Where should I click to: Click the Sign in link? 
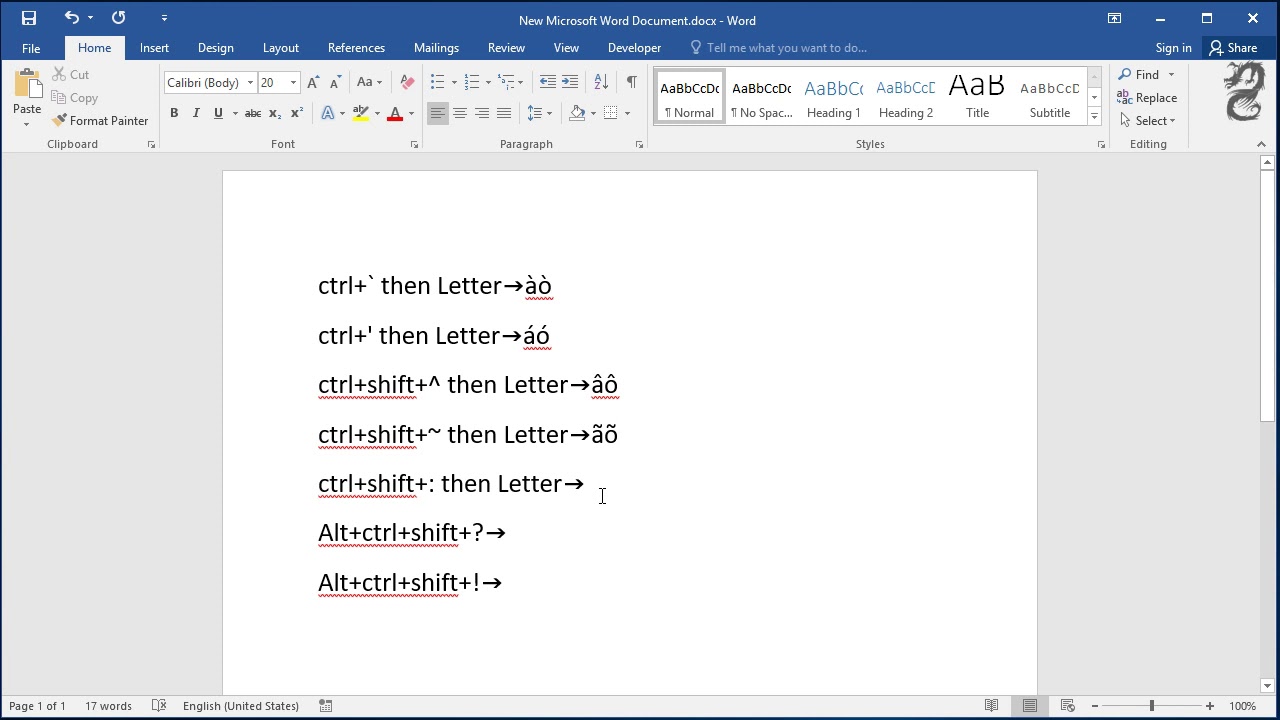pos(1173,48)
